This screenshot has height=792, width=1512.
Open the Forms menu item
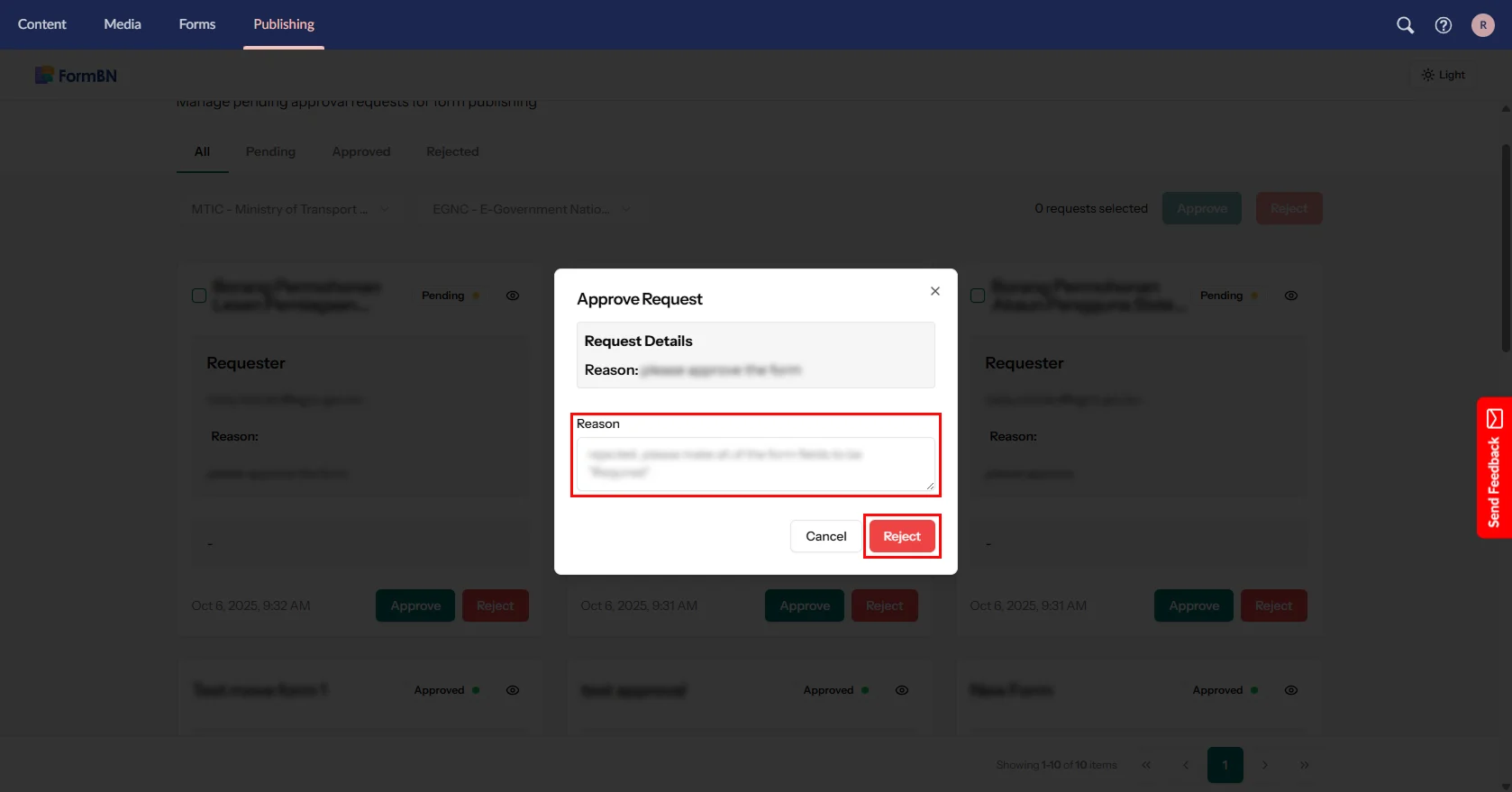197,24
